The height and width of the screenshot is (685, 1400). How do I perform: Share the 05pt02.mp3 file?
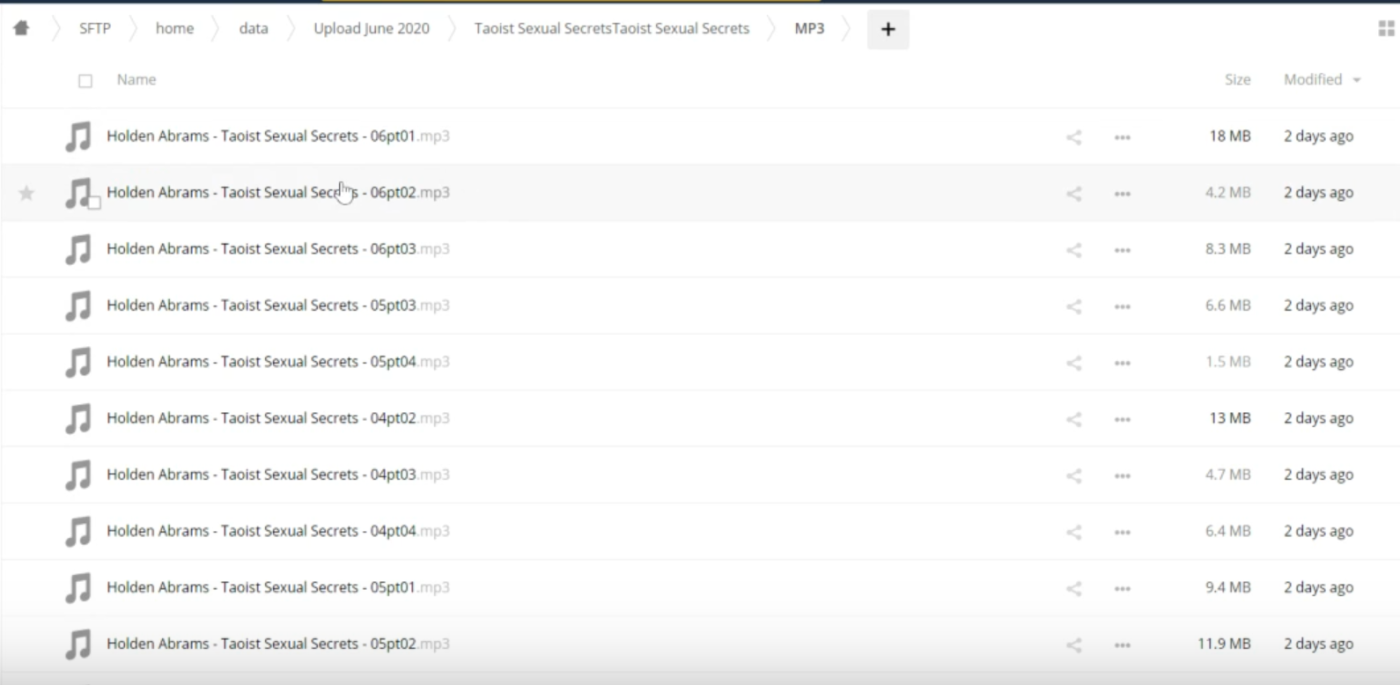pos(1074,645)
